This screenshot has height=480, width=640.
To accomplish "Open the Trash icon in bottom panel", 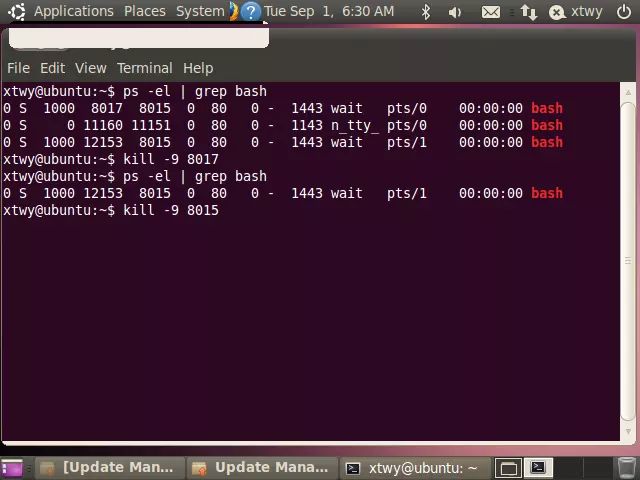I will [626, 468].
